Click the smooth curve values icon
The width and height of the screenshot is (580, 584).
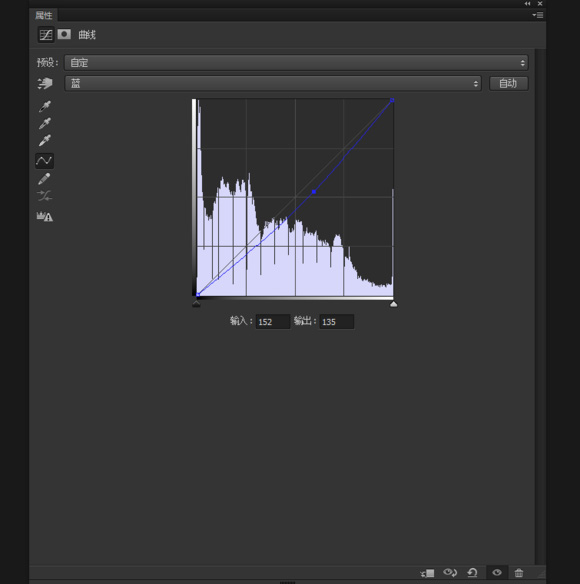(45, 196)
